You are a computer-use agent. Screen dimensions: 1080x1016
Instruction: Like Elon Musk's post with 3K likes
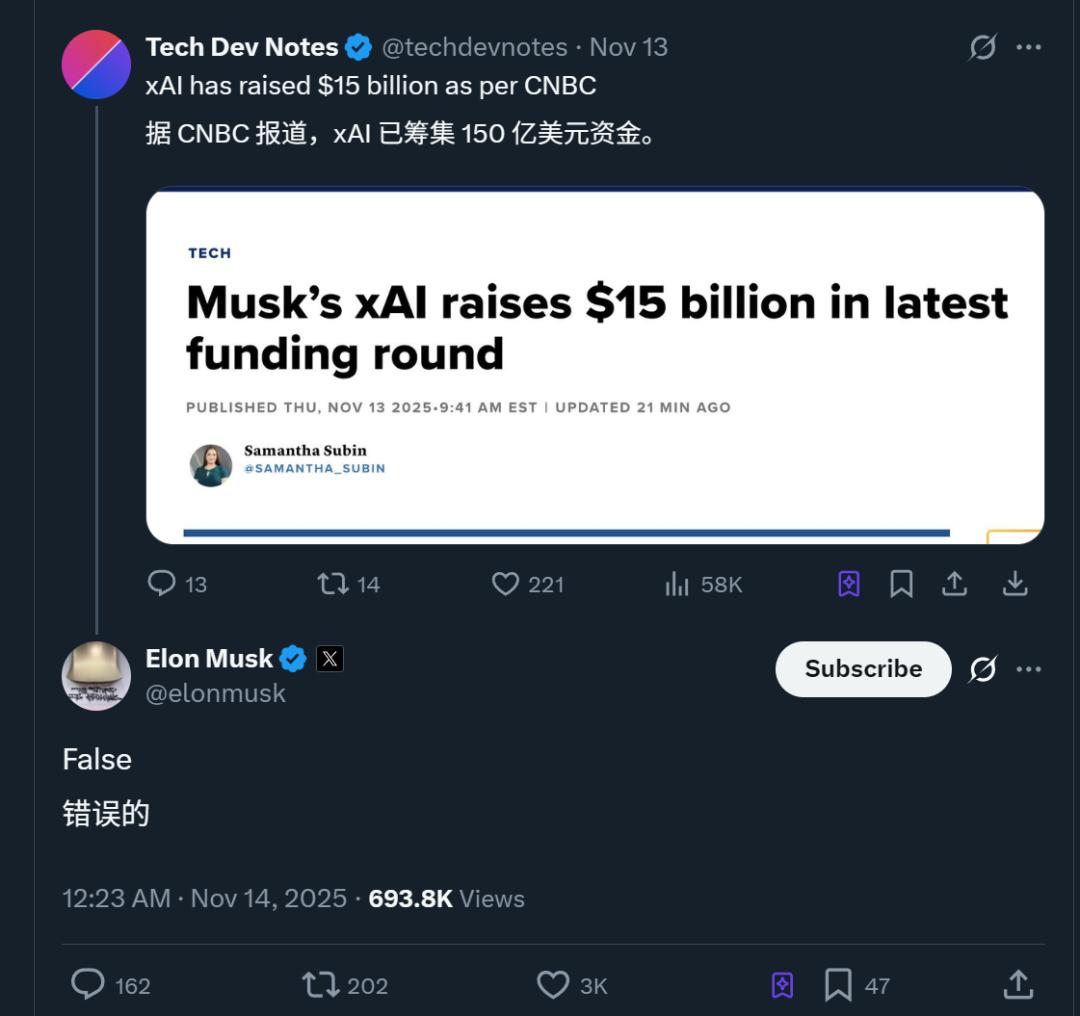coord(553,986)
